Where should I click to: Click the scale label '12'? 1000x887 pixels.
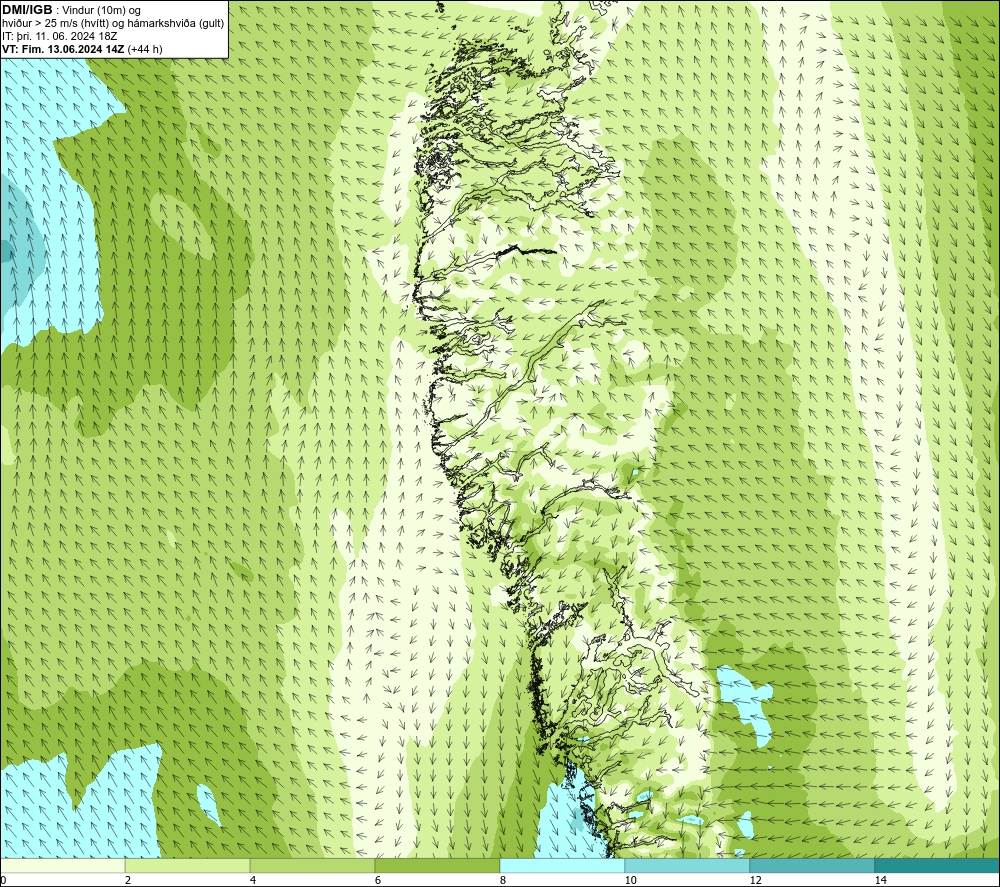point(755,881)
